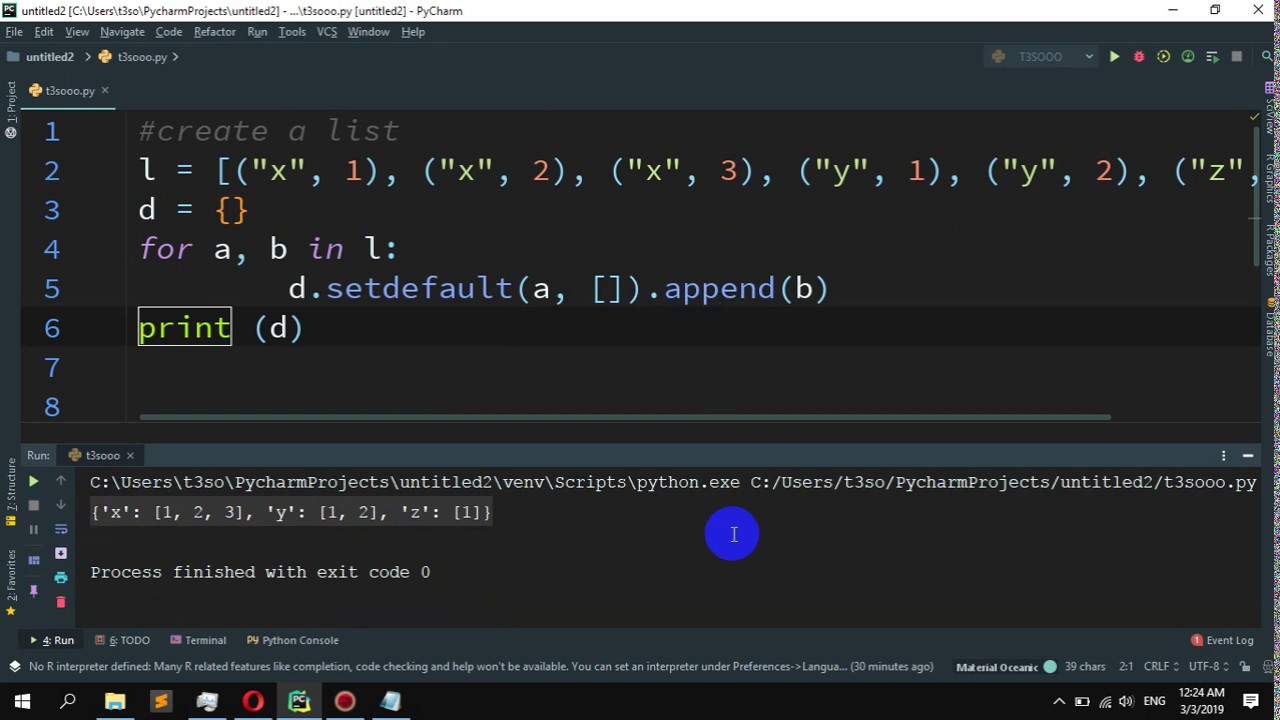Click the Material Oceanic theme indicator
Screen dimensions: 1280x720
[1006, 667]
